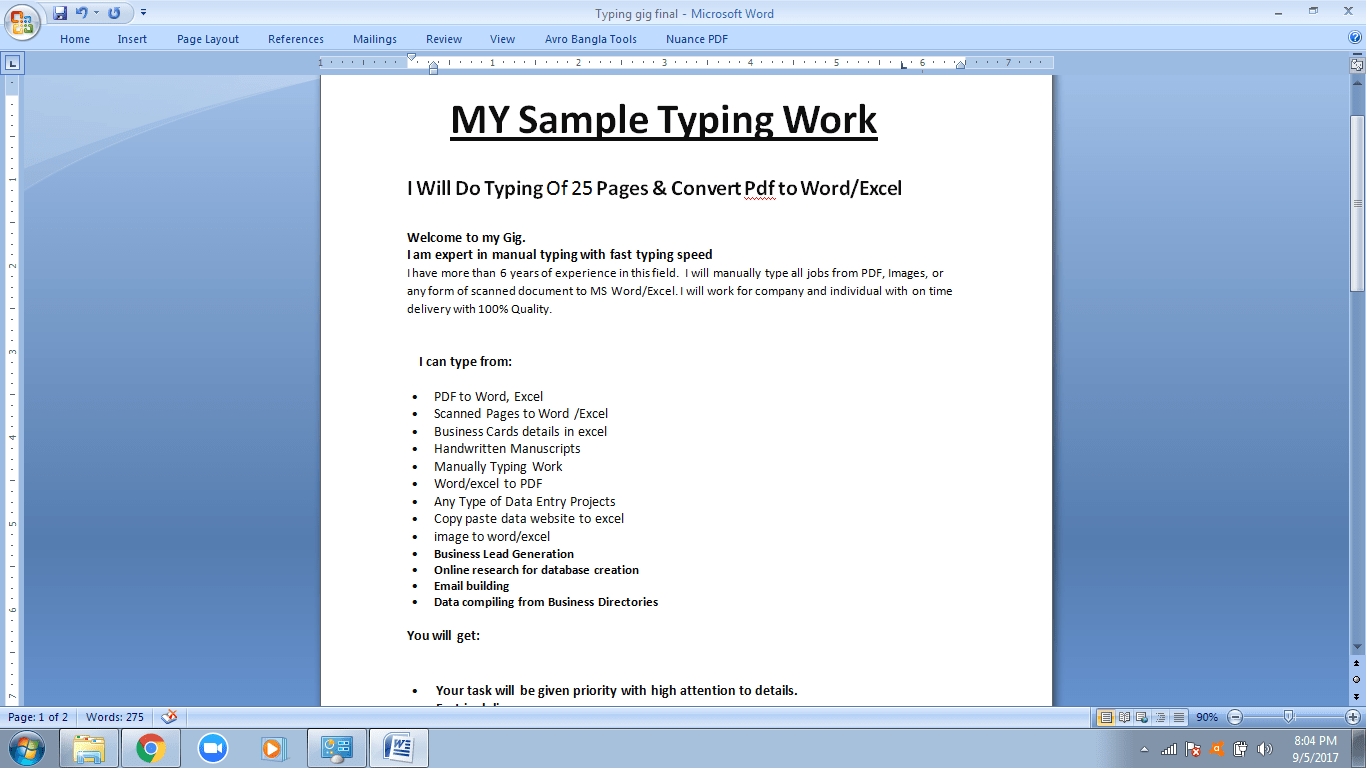This screenshot has width=1366, height=768.
Task: Toggle Full Screen Reading view
Action: pos(1124,717)
